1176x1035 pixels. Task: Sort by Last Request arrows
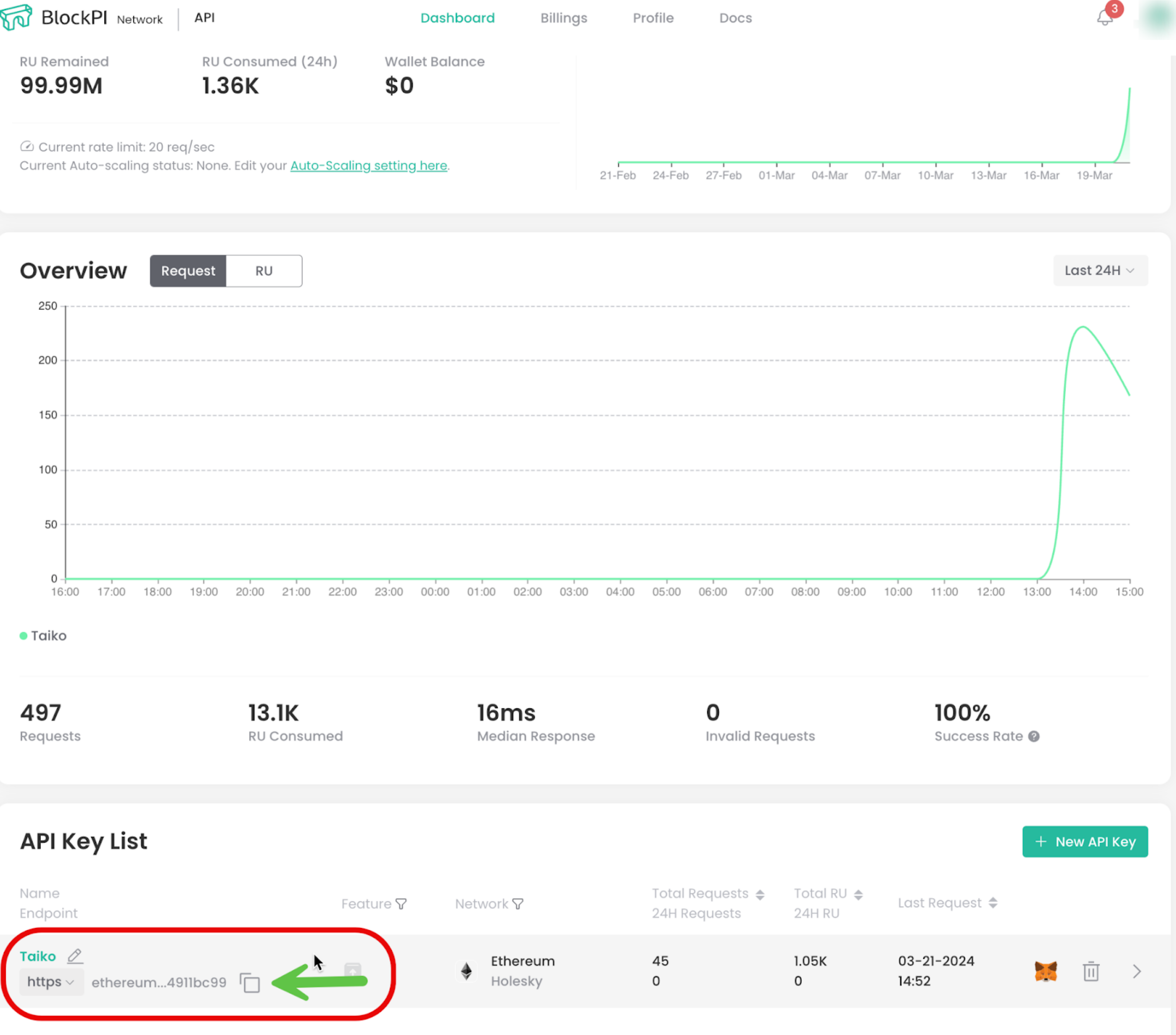(x=993, y=903)
